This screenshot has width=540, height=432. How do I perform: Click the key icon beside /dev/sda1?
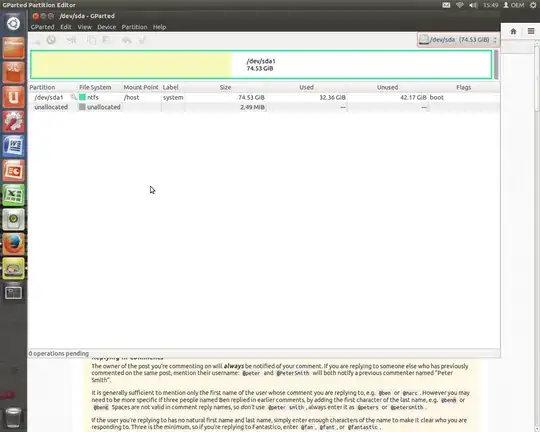(73, 97)
